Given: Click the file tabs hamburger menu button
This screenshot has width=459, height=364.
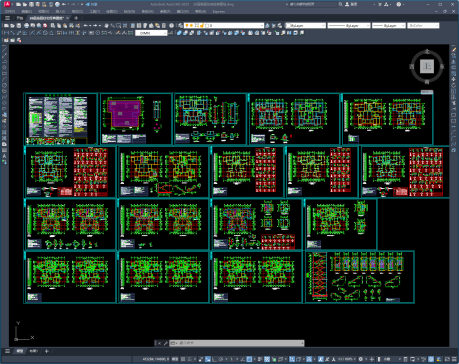Looking at the screenshot, I should 7,18.
